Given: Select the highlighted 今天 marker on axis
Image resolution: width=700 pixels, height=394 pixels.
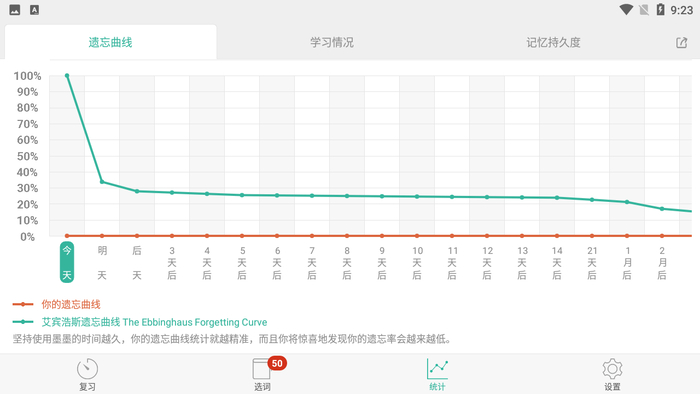Looking at the screenshot, I should pyautogui.click(x=67, y=262).
